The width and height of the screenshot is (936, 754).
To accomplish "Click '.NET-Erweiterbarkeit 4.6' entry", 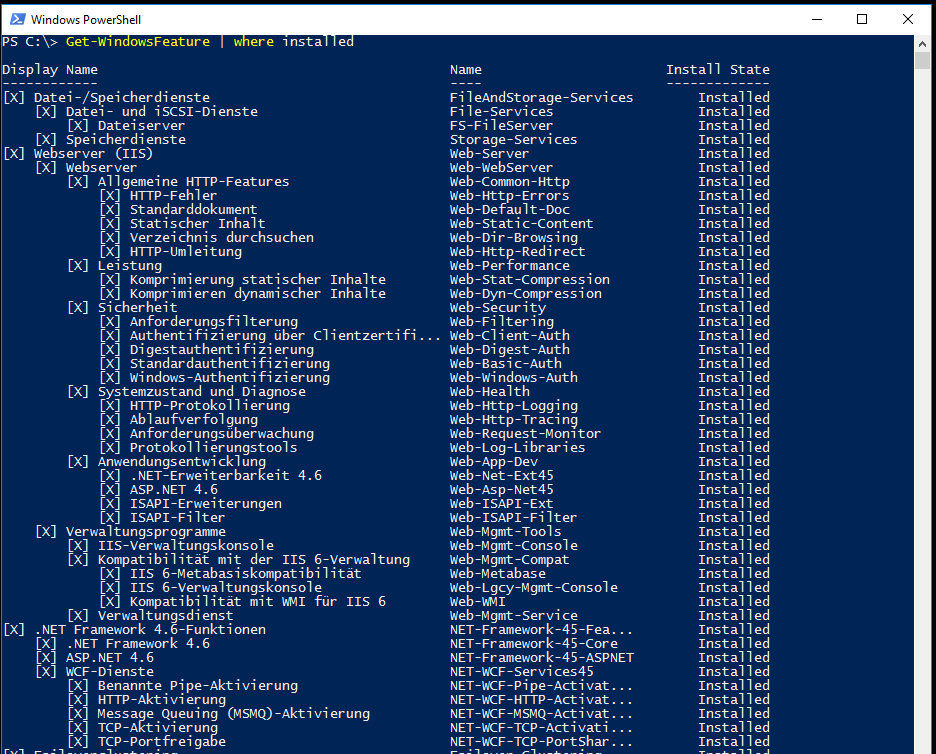I will click(x=226, y=476).
